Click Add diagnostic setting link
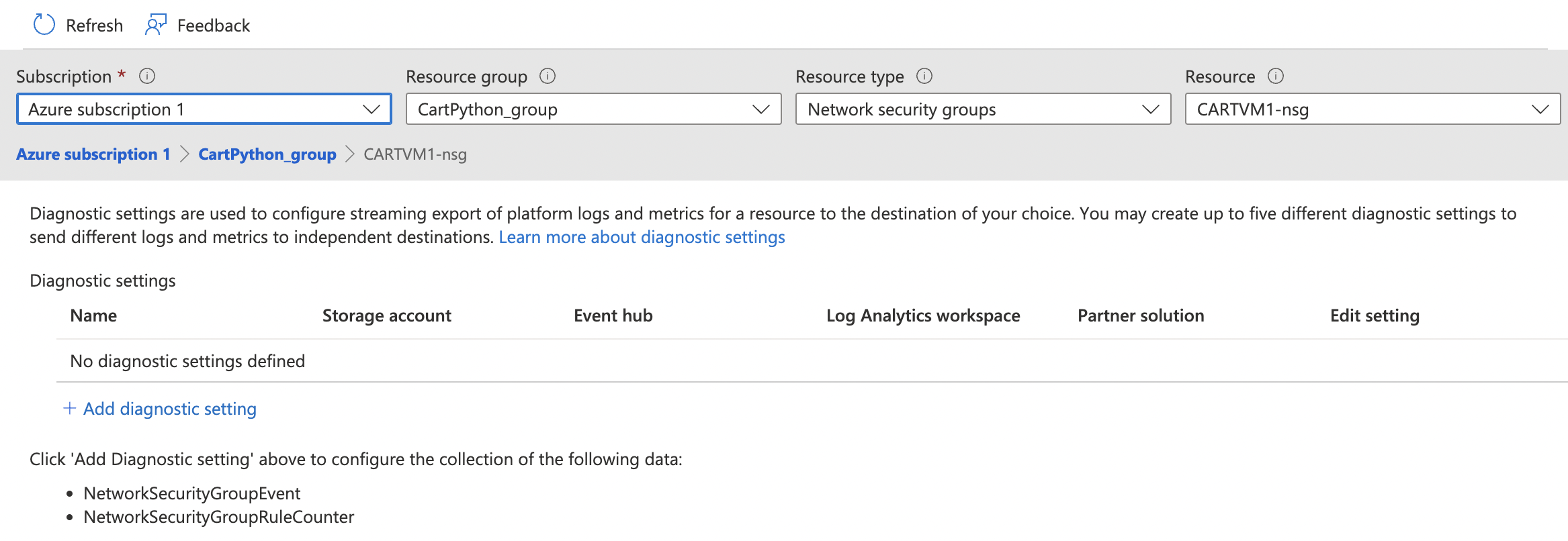The height and width of the screenshot is (541, 1568). [x=170, y=409]
